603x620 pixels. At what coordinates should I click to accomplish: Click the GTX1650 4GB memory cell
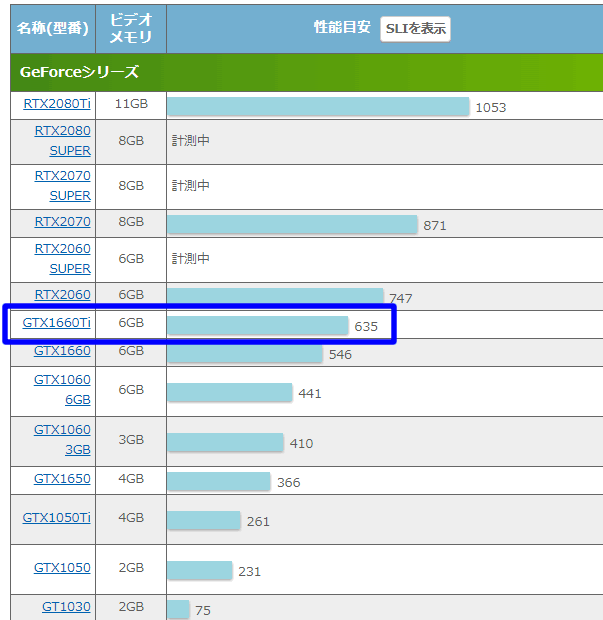[131, 479]
